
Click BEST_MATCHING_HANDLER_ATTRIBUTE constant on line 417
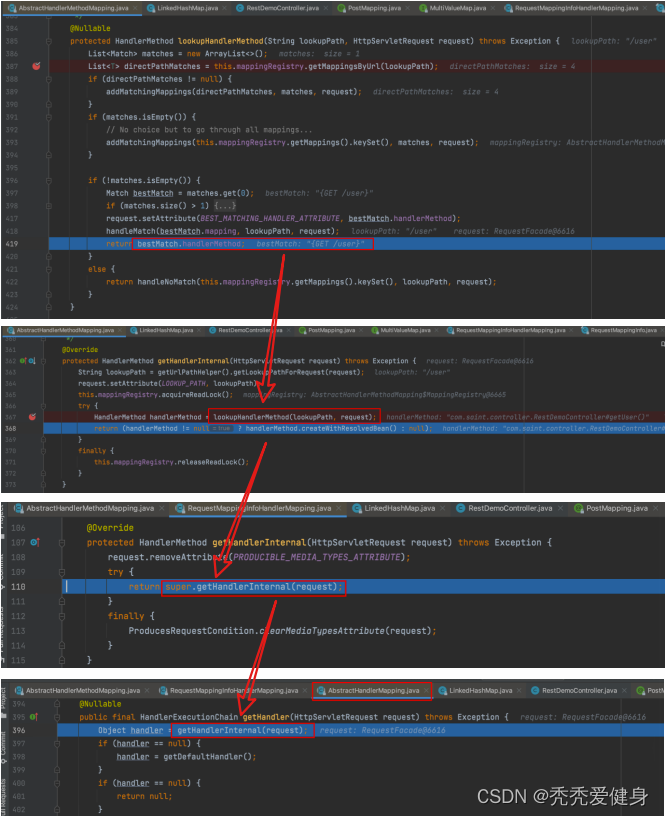270,219
